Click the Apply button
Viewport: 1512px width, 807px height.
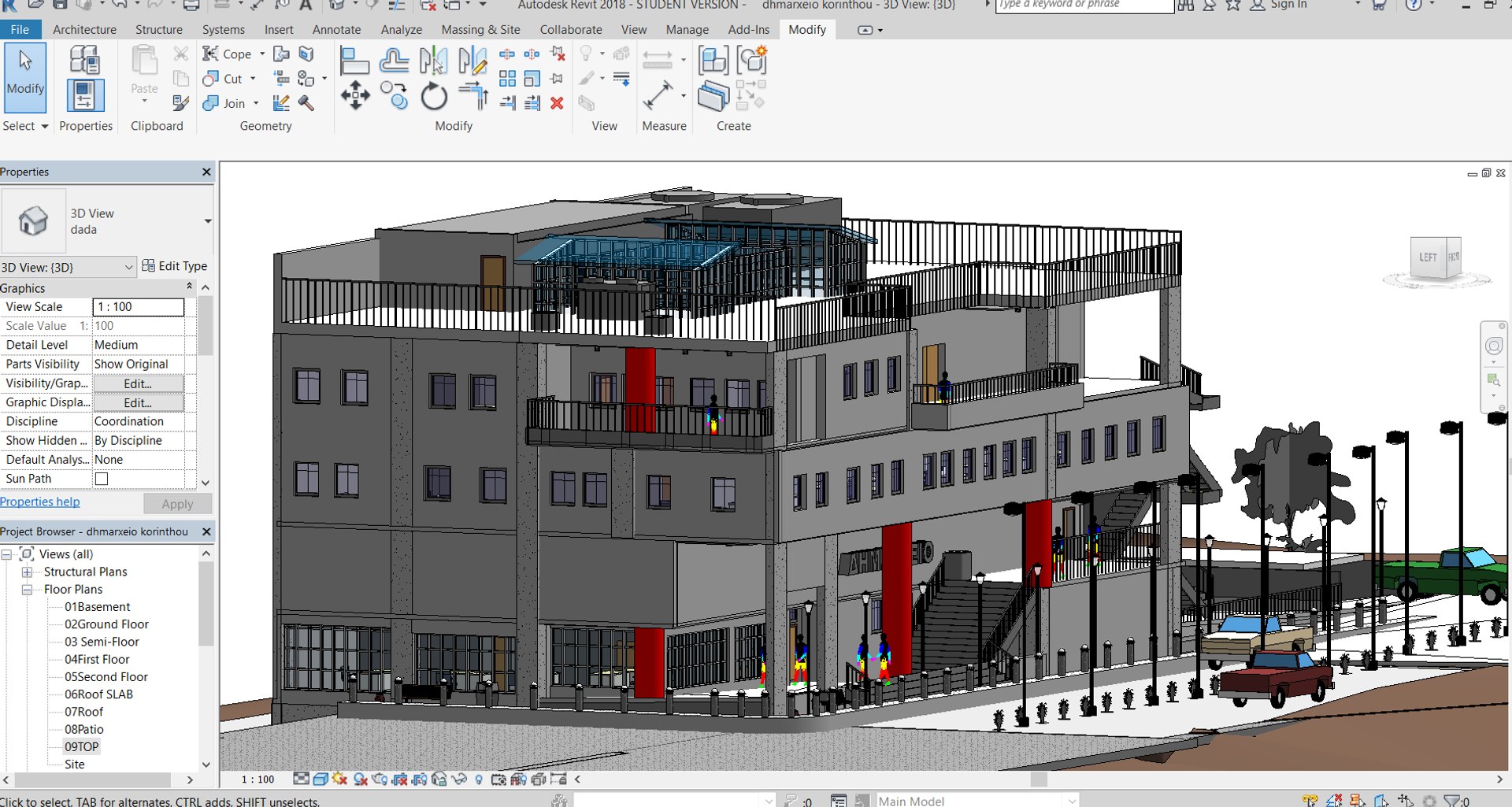point(177,504)
